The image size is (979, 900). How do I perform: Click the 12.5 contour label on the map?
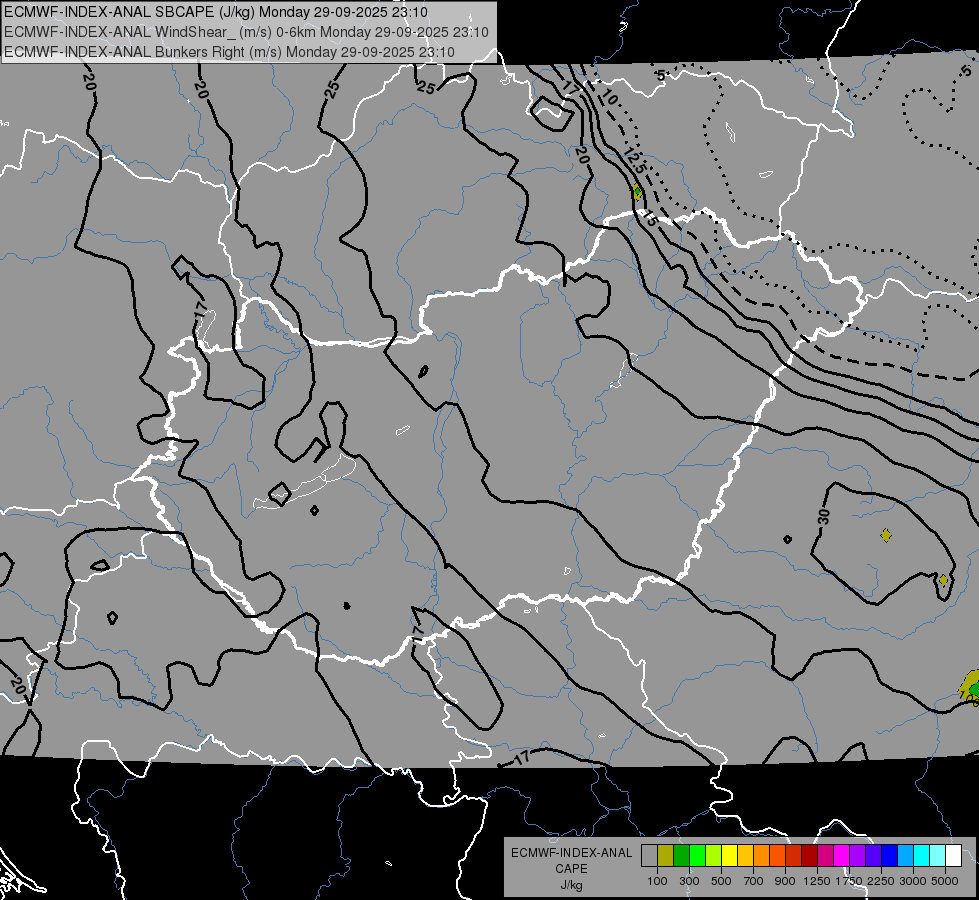click(634, 163)
